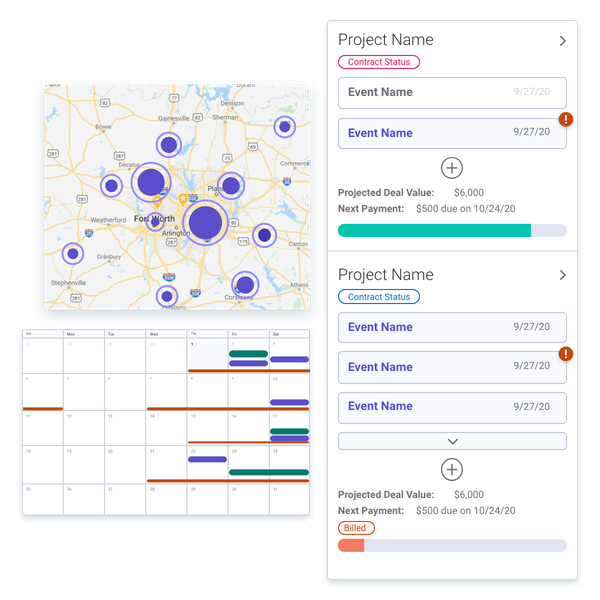Click the purple map marker near Corsicana
The width and height of the screenshot is (600, 600).
click(243, 285)
